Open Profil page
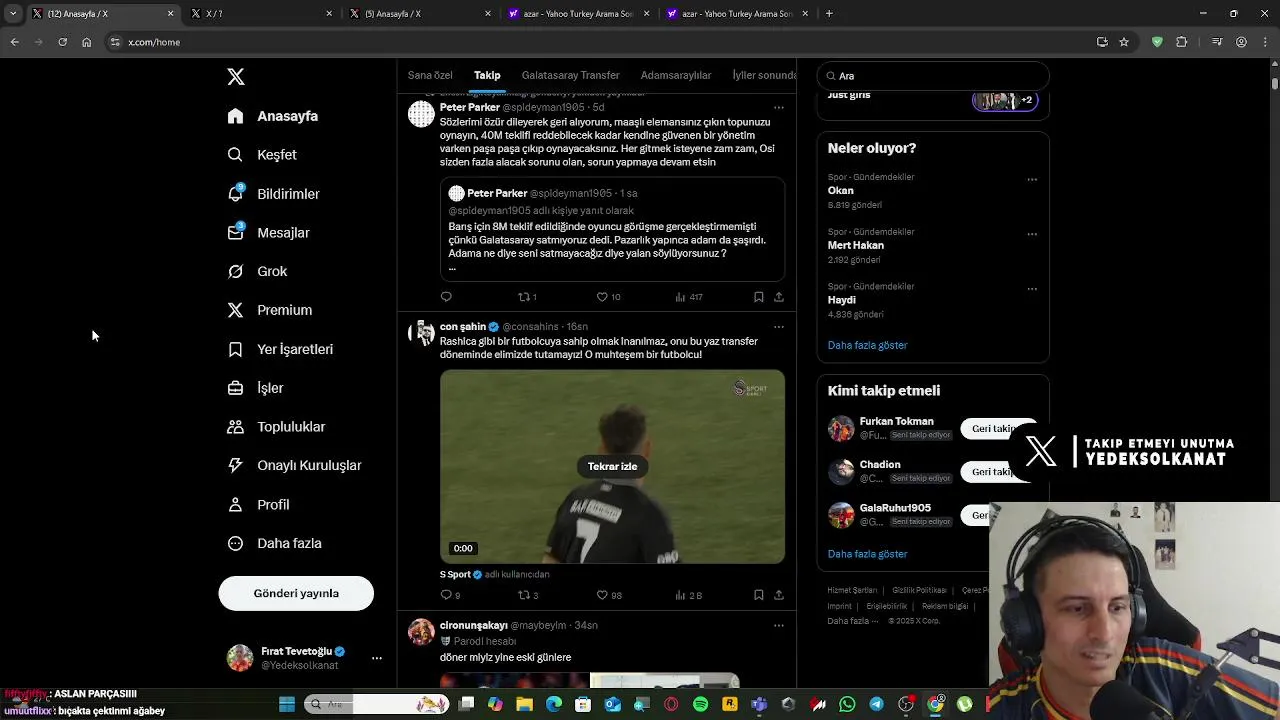This screenshot has width=1280, height=720. pos(258,505)
